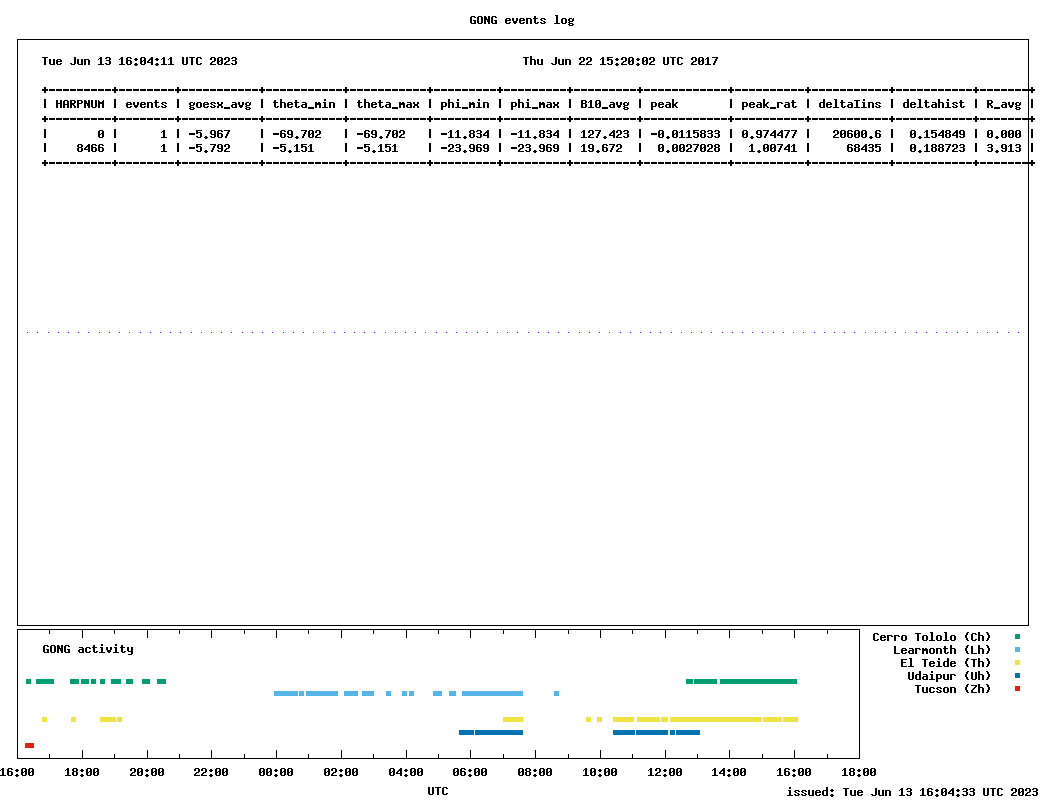The image size is (1050, 800).
Task: Click the peak column header
Action: pyautogui.click(x=664, y=104)
